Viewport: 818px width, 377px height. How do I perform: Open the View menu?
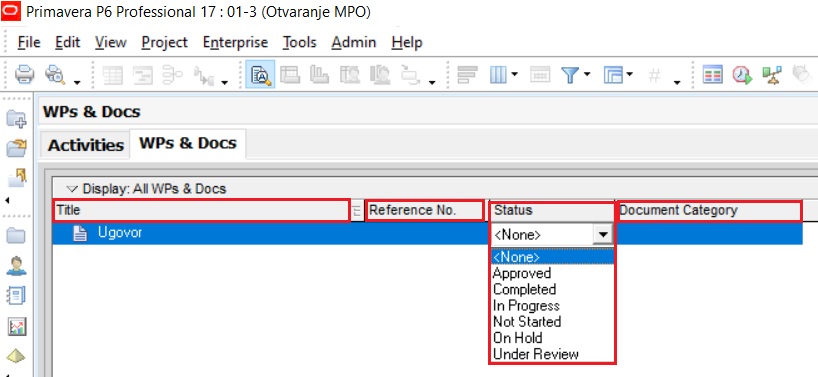pos(111,42)
